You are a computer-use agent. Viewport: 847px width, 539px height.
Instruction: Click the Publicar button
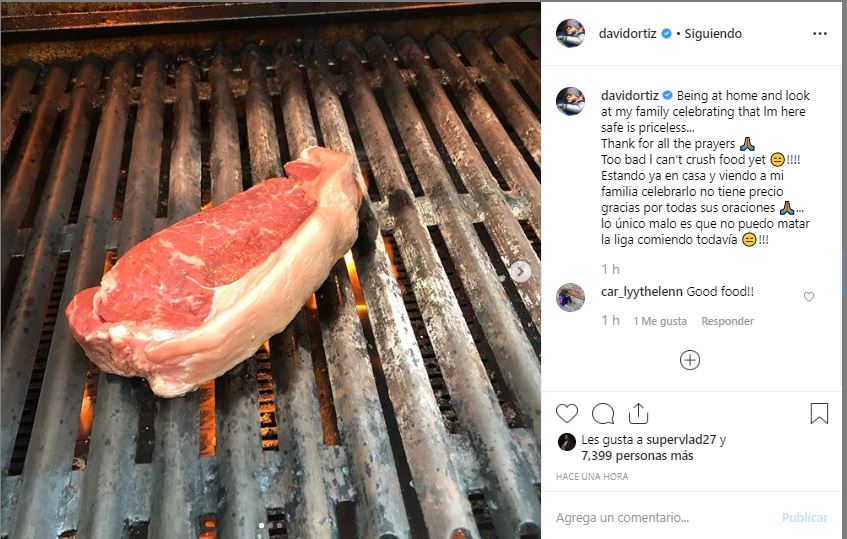tap(804, 517)
